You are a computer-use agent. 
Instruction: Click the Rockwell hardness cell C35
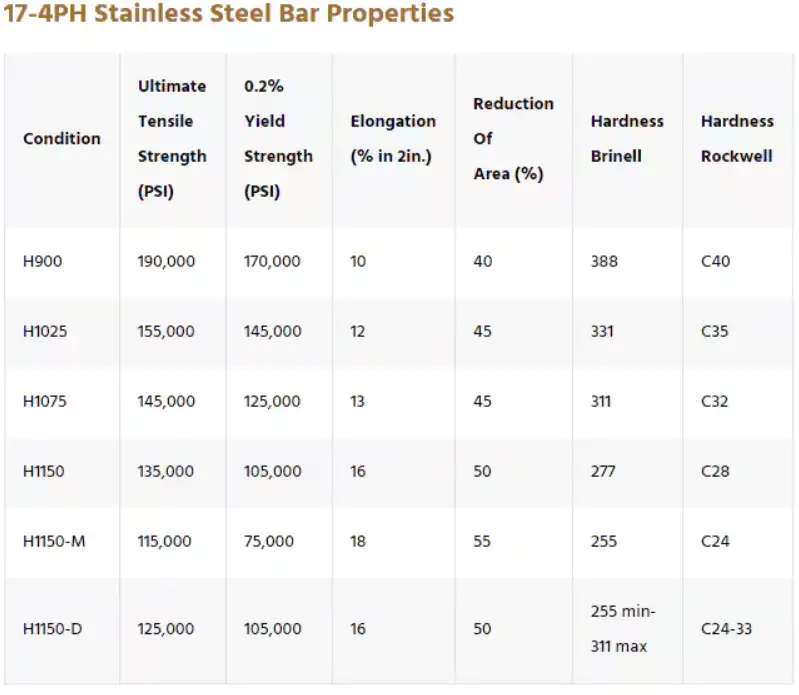[x=715, y=331]
